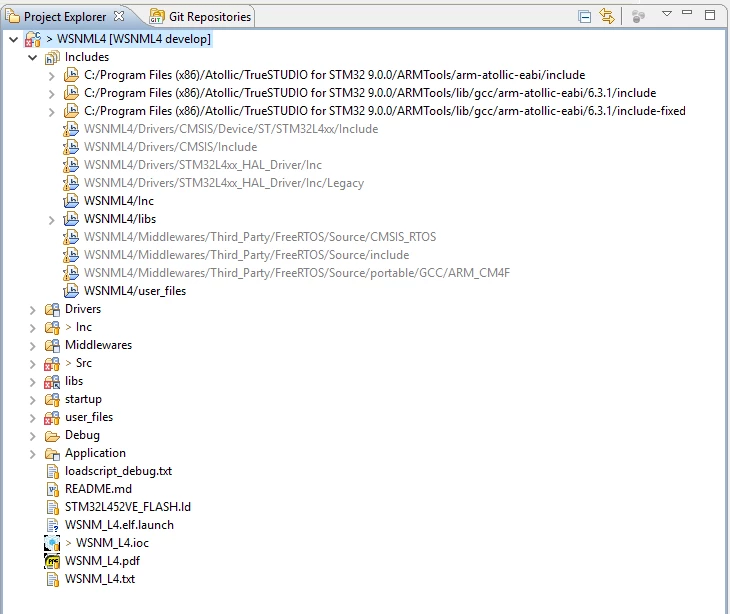
Task: Click the STM32L452VE_FLASH.ld file icon
Action: 53,507
